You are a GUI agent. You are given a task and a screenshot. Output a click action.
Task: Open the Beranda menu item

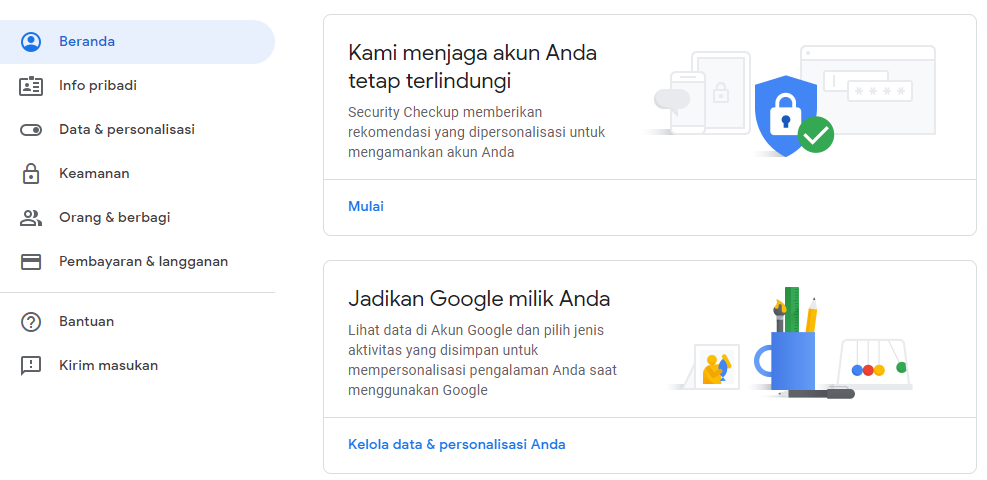click(x=87, y=42)
